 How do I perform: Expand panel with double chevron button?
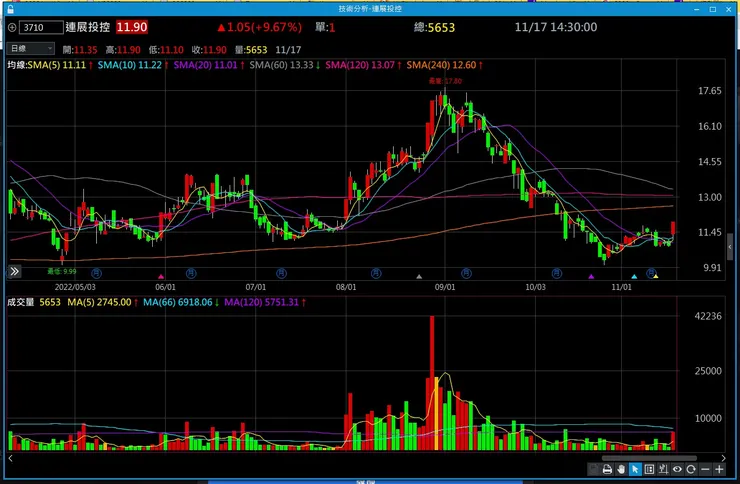14,271
